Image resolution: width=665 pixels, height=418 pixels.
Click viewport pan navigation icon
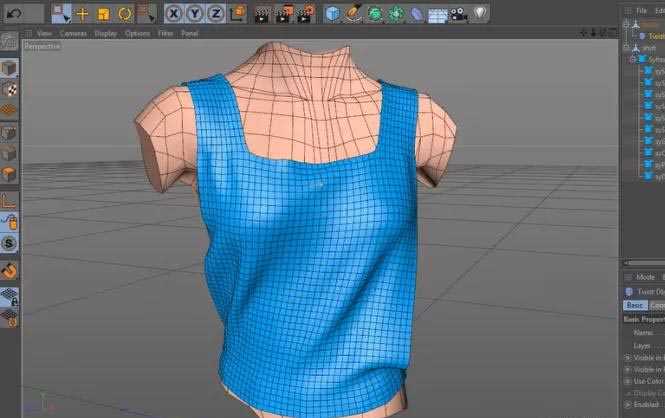pos(584,33)
